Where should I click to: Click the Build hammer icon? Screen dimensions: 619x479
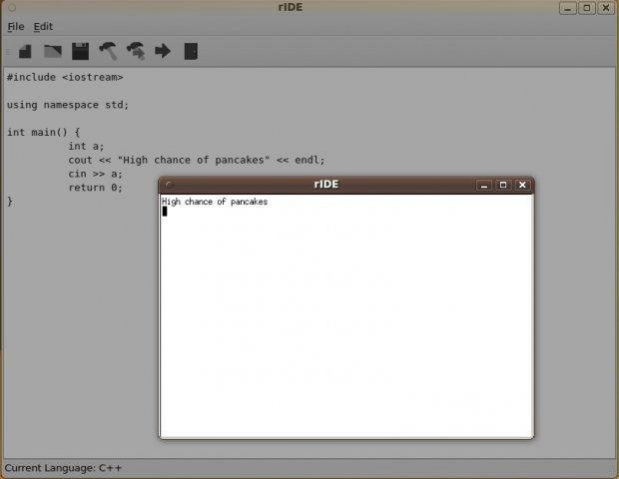tap(108, 51)
